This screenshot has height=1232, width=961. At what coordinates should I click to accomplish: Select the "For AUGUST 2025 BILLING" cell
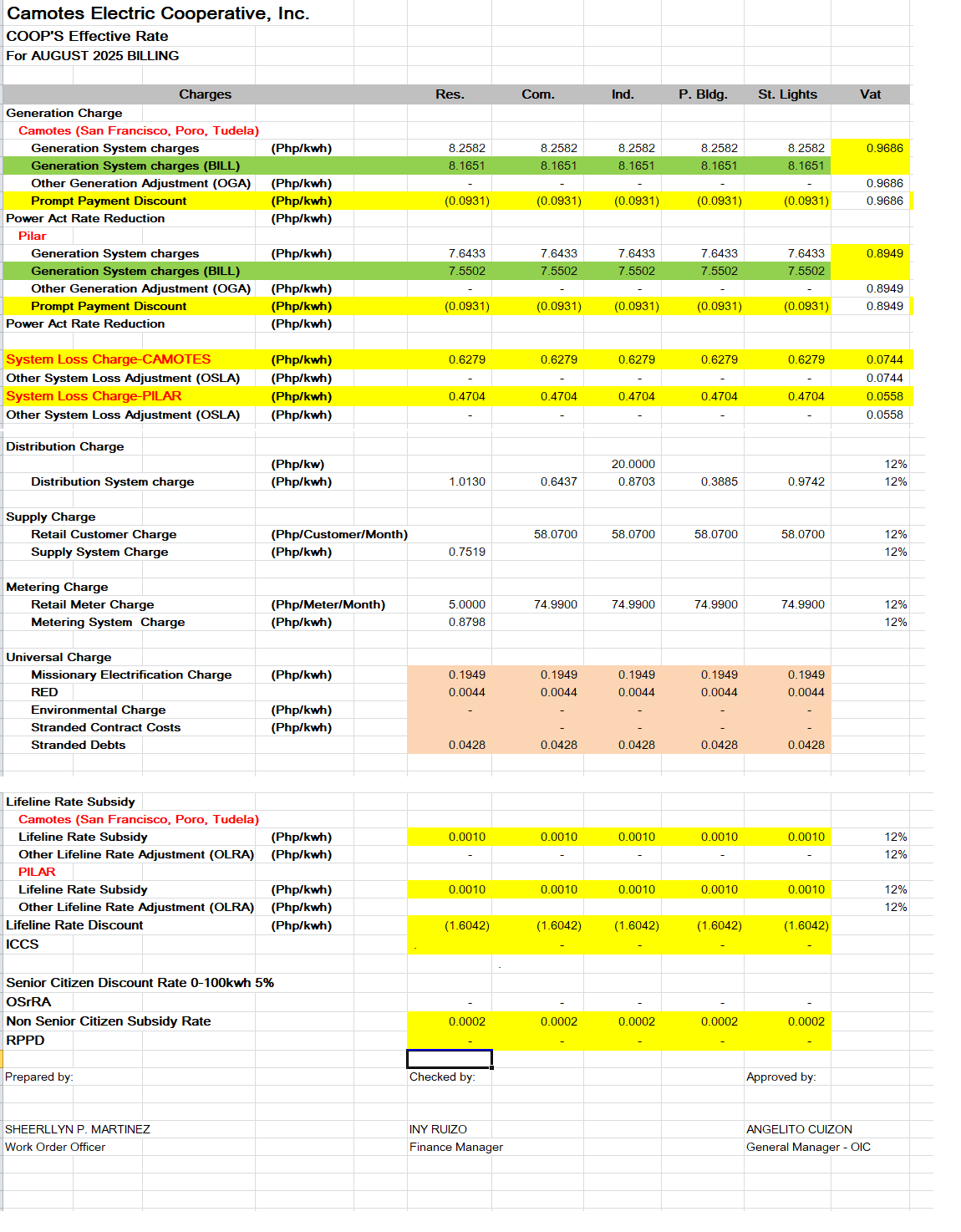click(x=93, y=56)
